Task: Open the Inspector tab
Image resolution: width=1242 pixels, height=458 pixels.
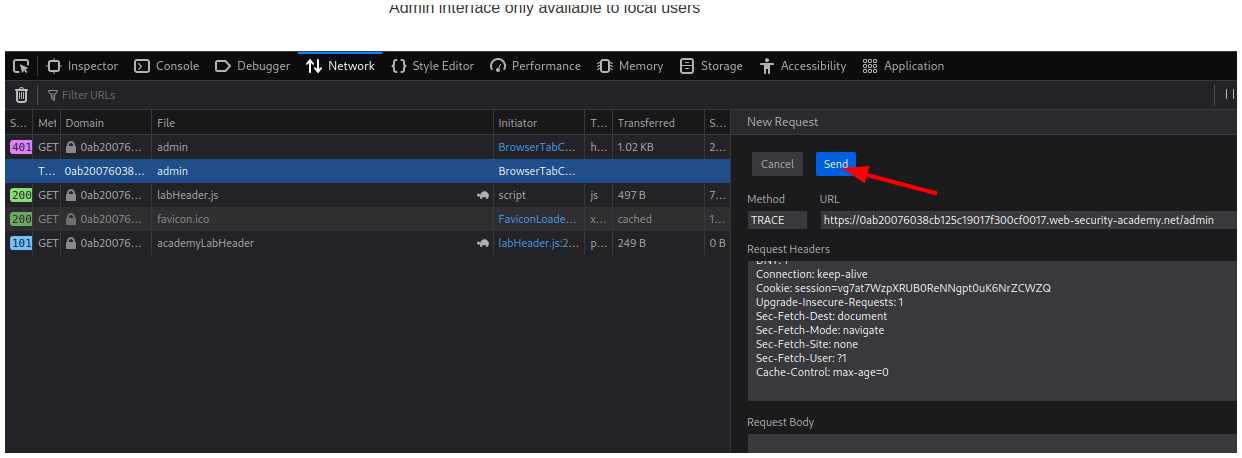Action: 82,66
